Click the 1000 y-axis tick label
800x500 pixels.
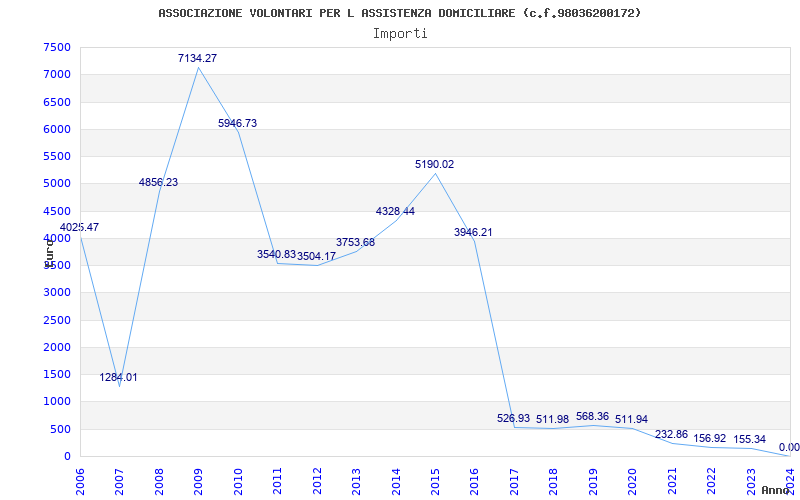coord(57,402)
